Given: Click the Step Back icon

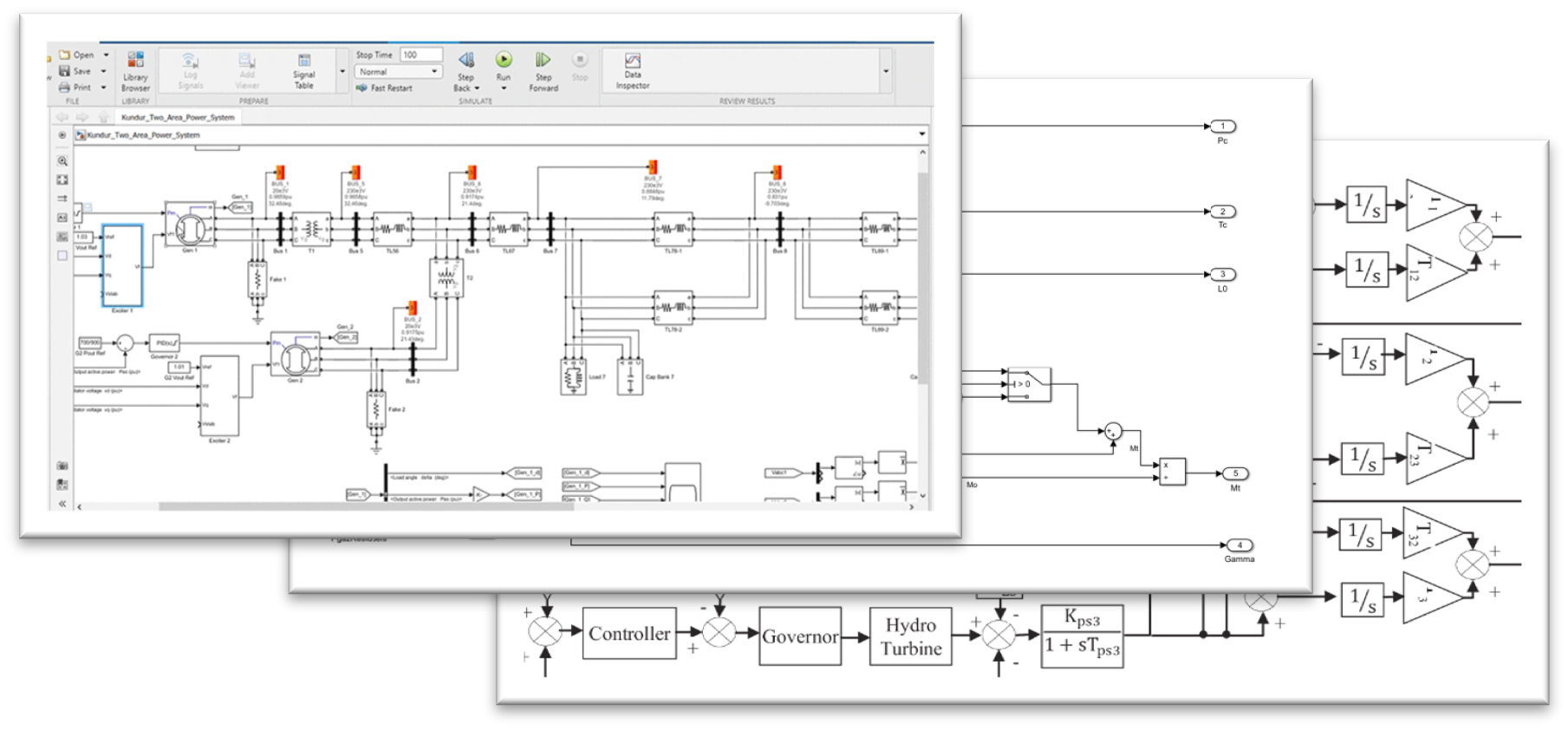Looking at the screenshot, I should point(466,60).
